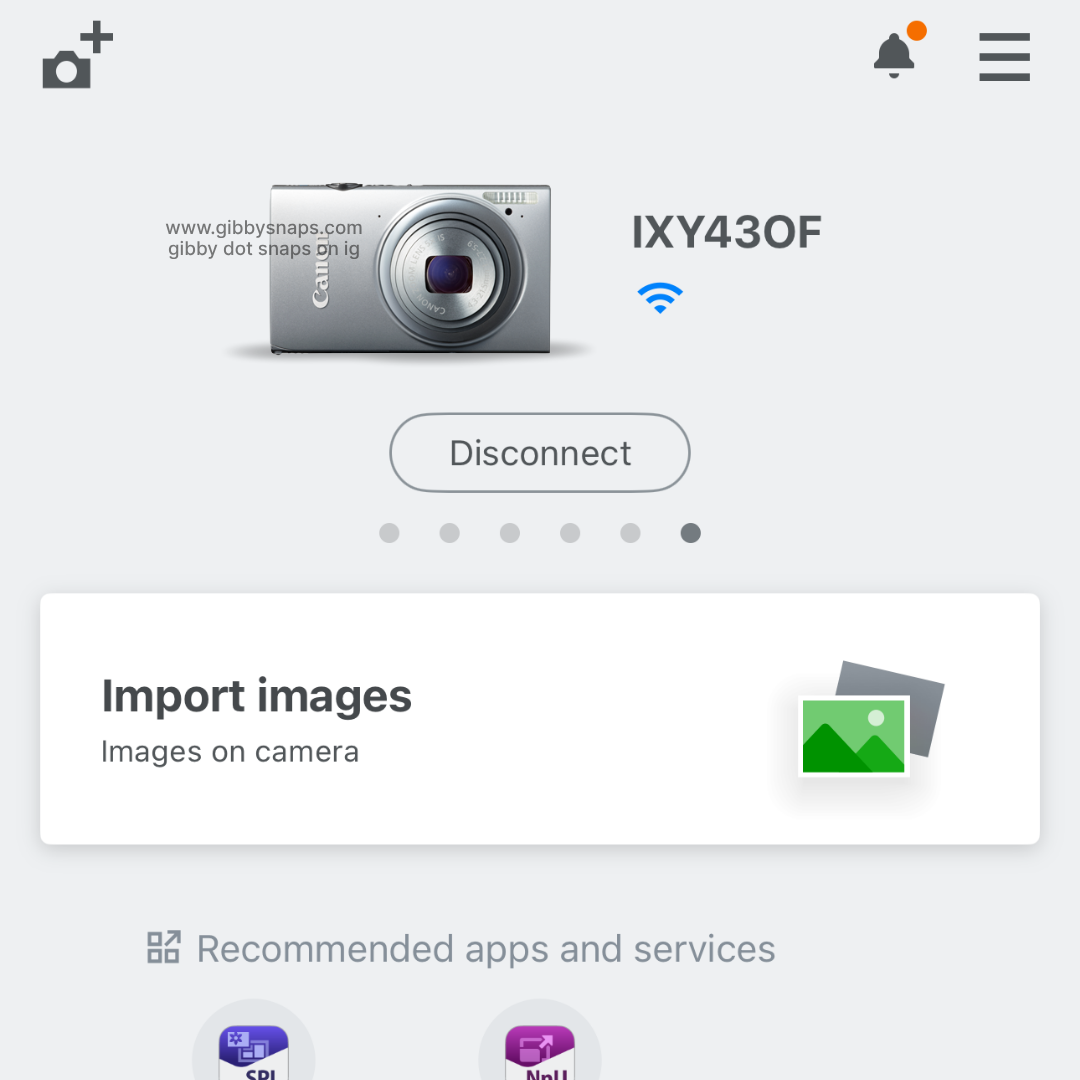Tap the active sixth page dot
The width and height of the screenshot is (1080, 1080).
pyautogui.click(x=690, y=533)
